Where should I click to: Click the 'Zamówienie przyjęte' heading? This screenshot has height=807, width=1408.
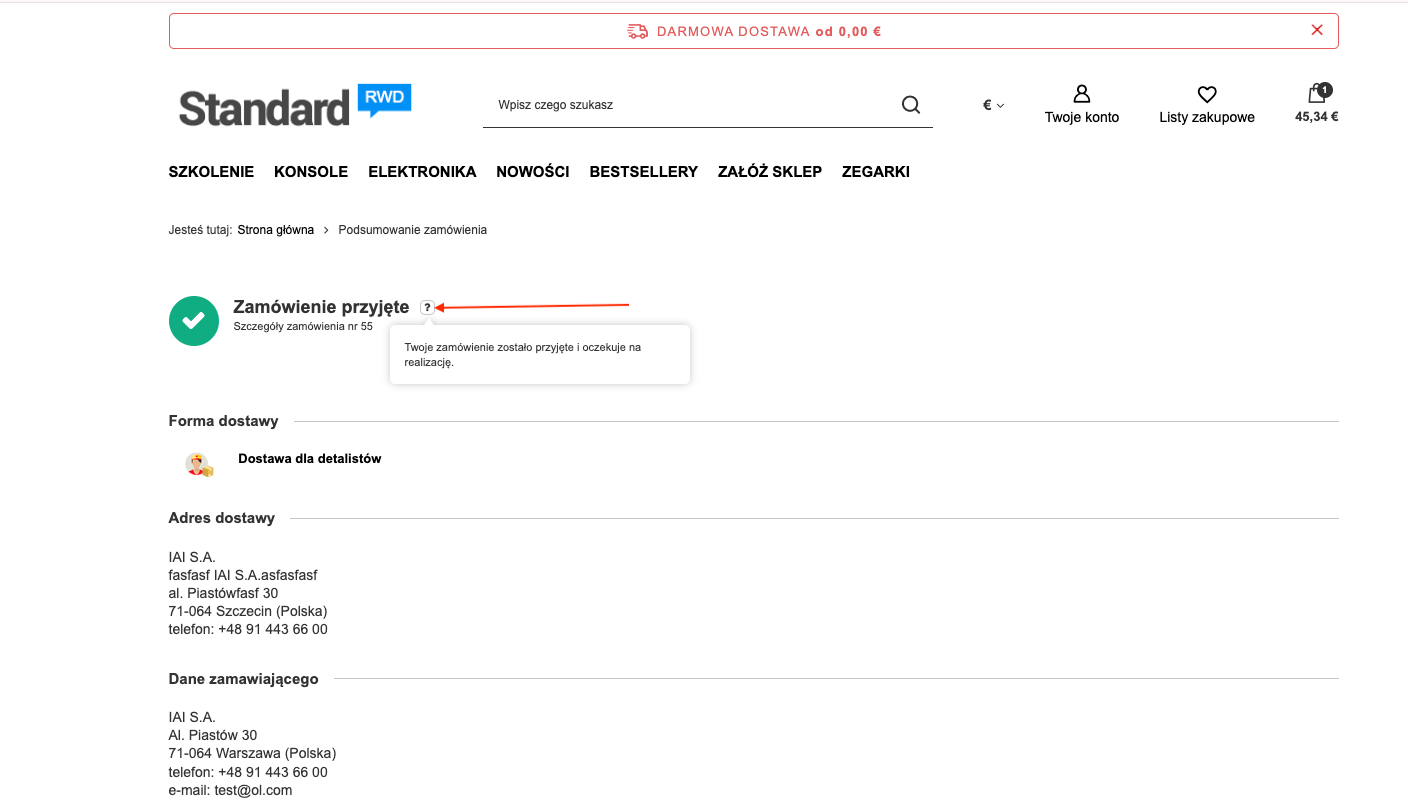point(321,307)
